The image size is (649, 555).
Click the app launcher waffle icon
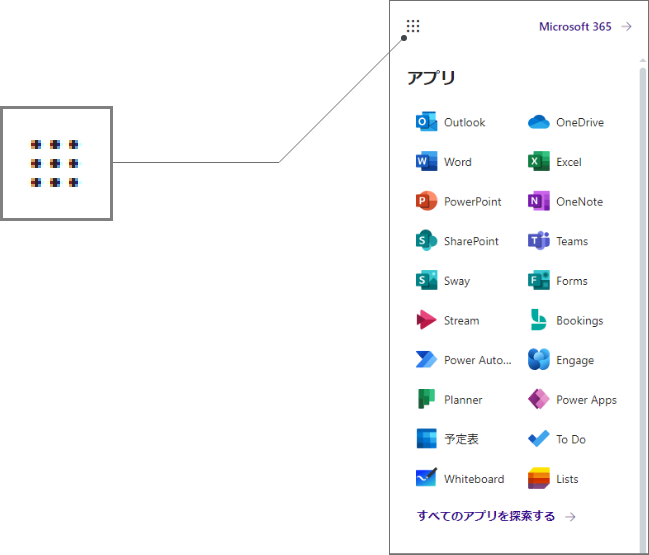pyautogui.click(x=413, y=26)
